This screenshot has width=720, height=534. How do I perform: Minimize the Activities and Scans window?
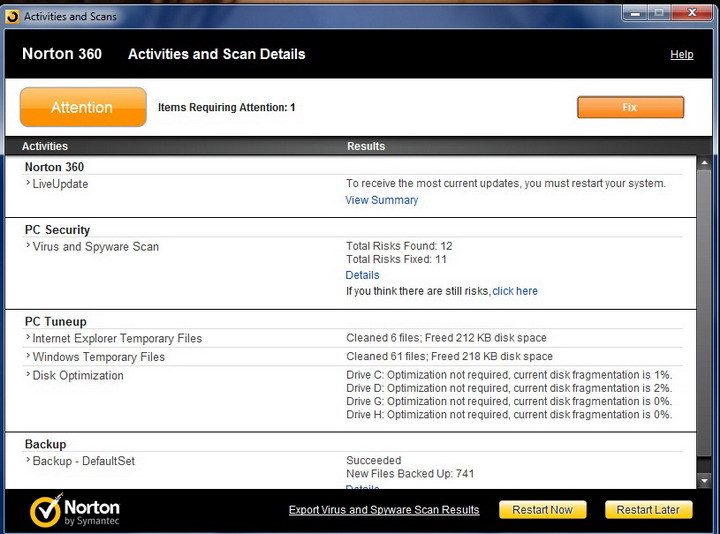(634, 12)
